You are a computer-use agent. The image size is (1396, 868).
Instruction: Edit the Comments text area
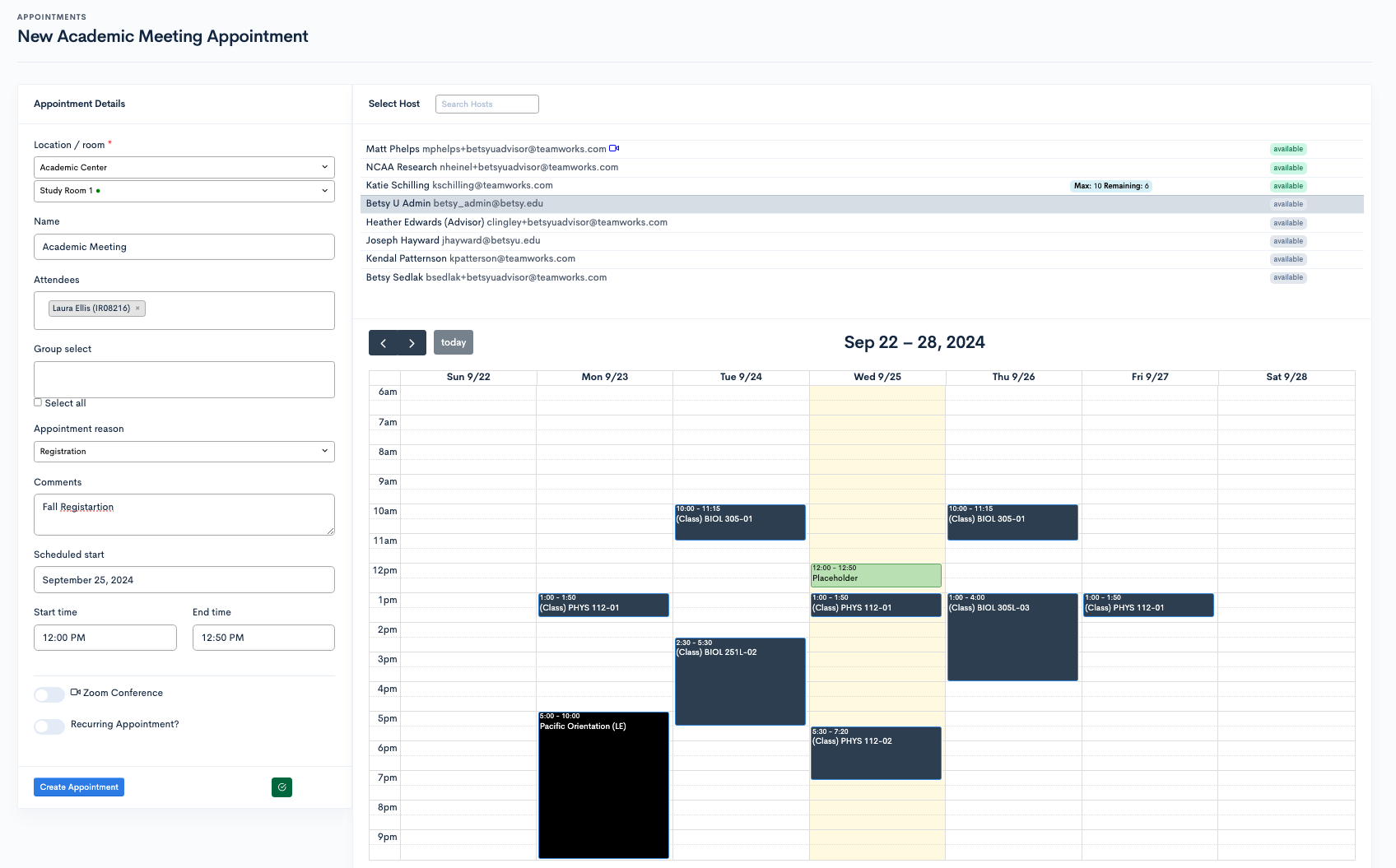184,514
